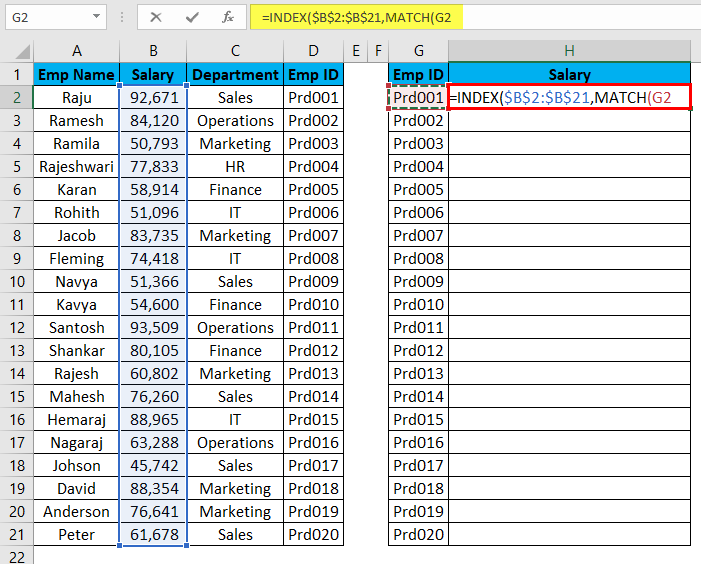Click cell containing Rajeshwari

coord(76,167)
